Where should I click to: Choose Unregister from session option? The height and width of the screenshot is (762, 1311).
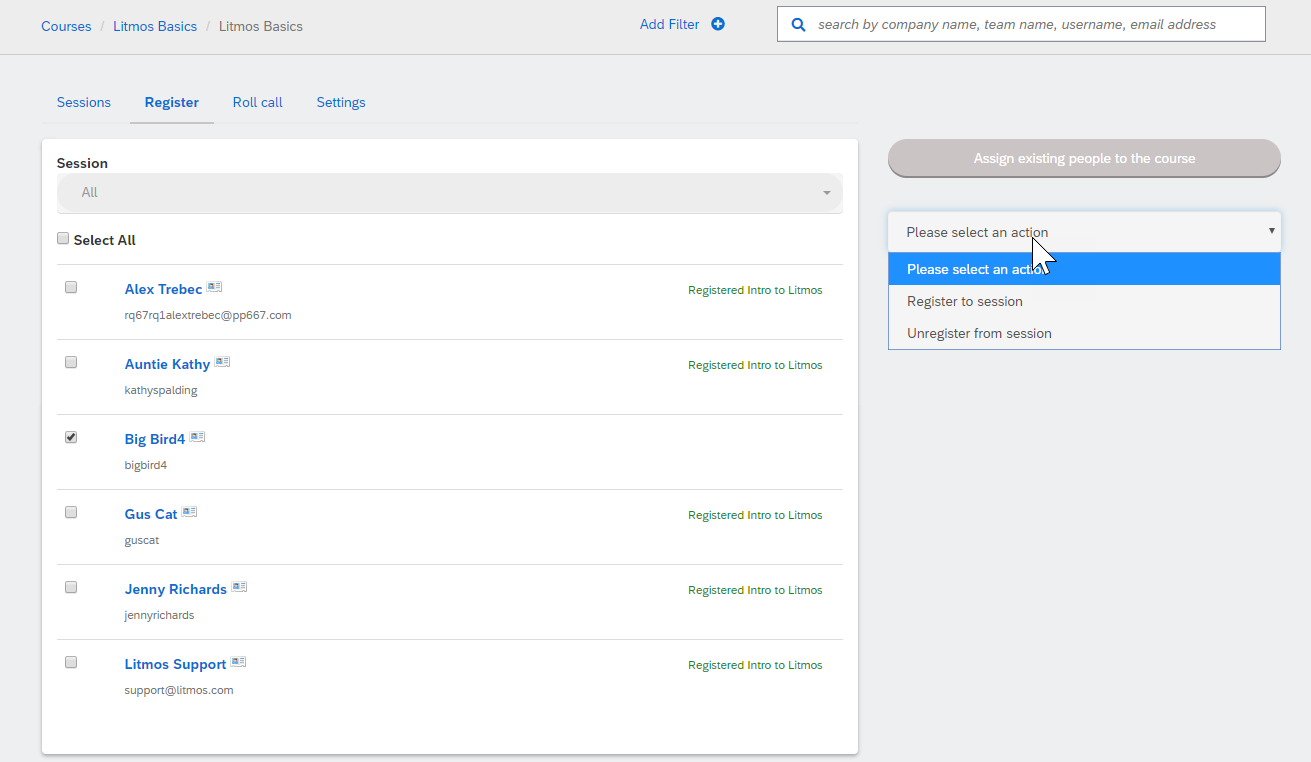(1084, 333)
